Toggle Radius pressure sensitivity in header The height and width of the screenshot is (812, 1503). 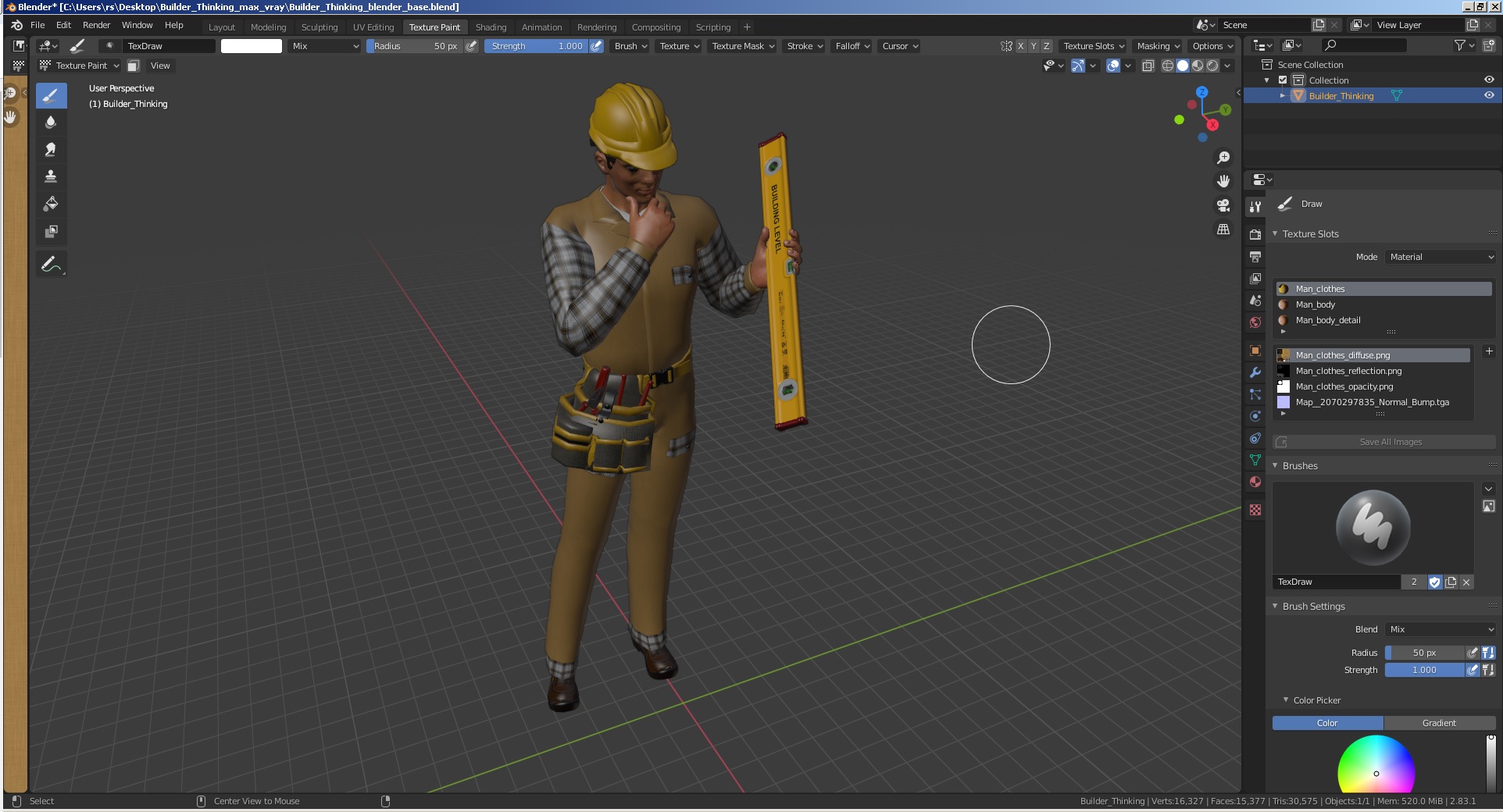pyautogui.click(x=471, y=46)
